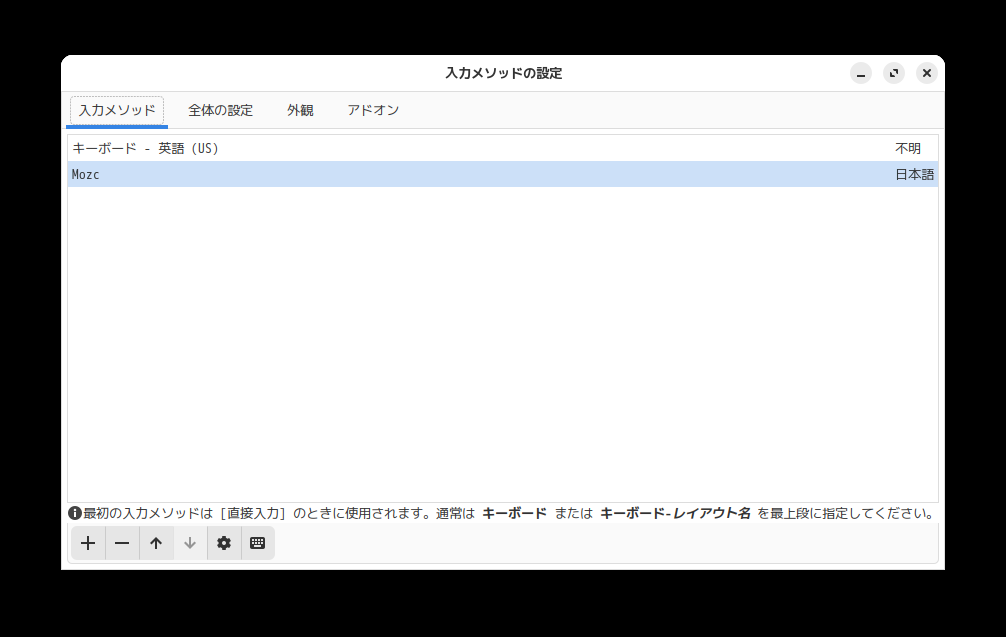This screenshot has width=1006, height=637.
Task: Open the 外観 tab
Action: (x=300, y=110)
